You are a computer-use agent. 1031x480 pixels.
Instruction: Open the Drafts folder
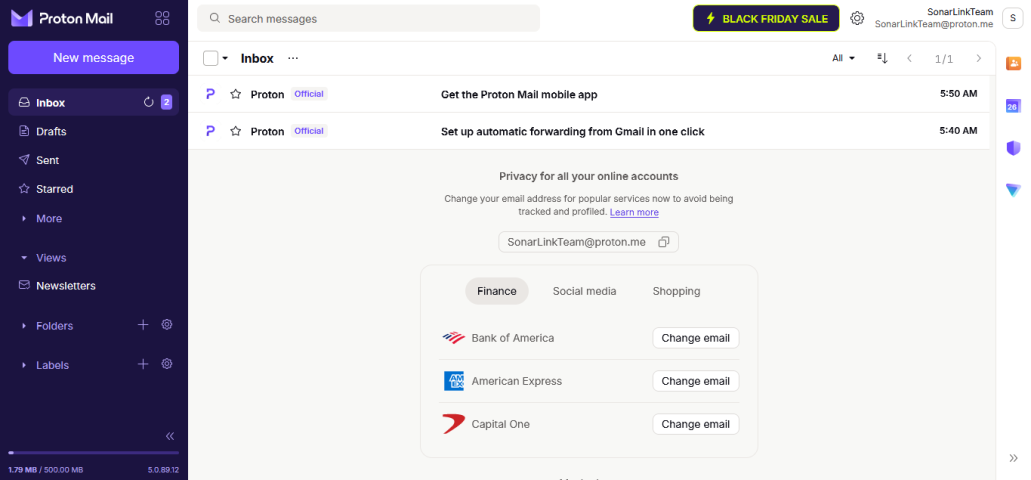point(93,132)
